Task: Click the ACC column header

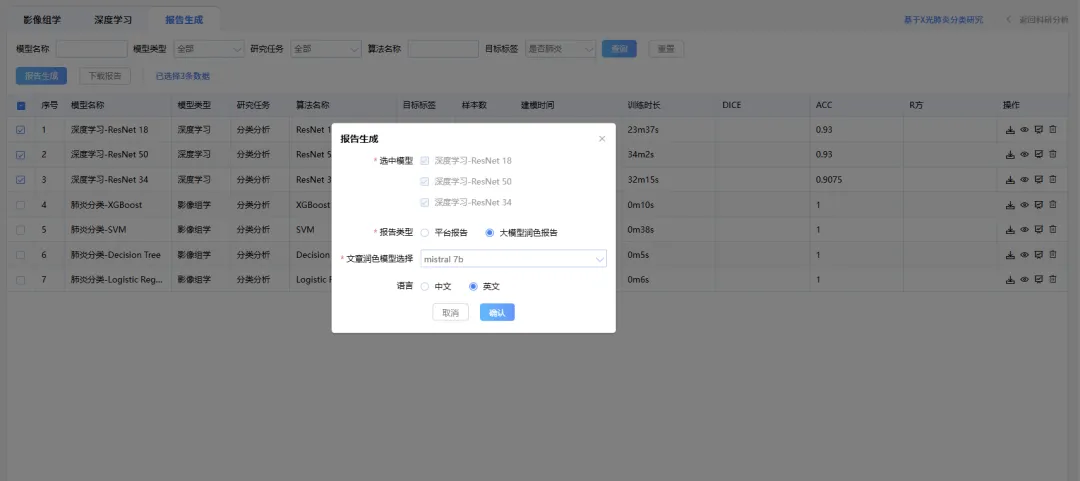Action: pyautogui.click(x=824, y=105)
